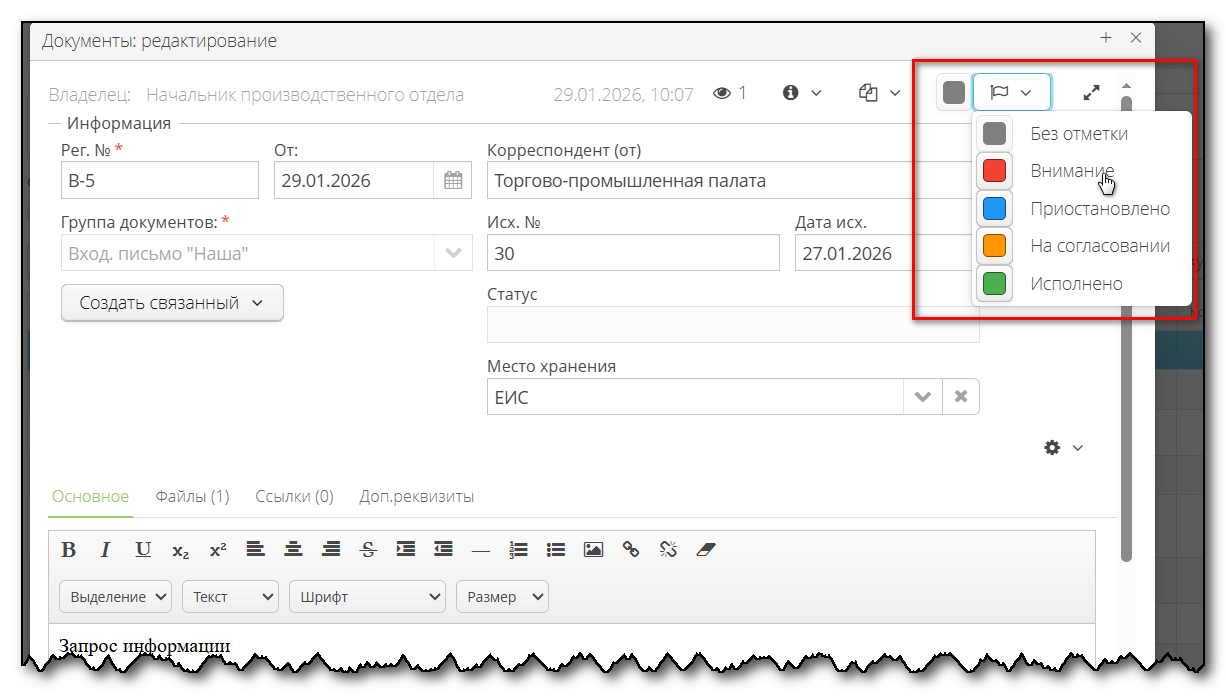Insert an image into the document text

click(593, 549)
